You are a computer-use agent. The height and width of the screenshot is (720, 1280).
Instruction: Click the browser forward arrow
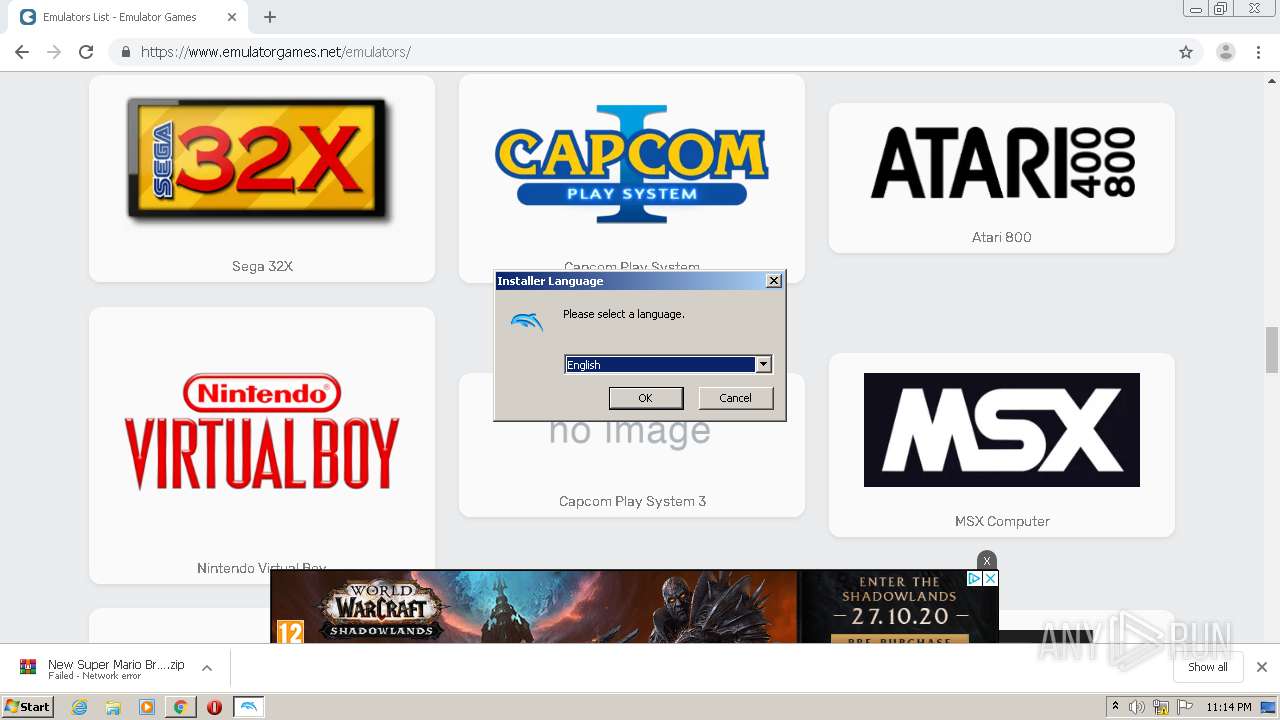tap(54, 52)
